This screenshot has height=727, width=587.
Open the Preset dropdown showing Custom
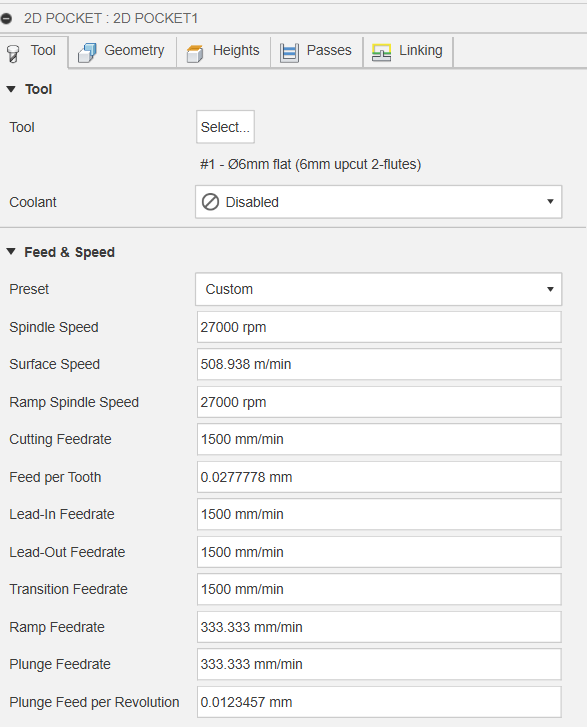(x=378, y=289)
